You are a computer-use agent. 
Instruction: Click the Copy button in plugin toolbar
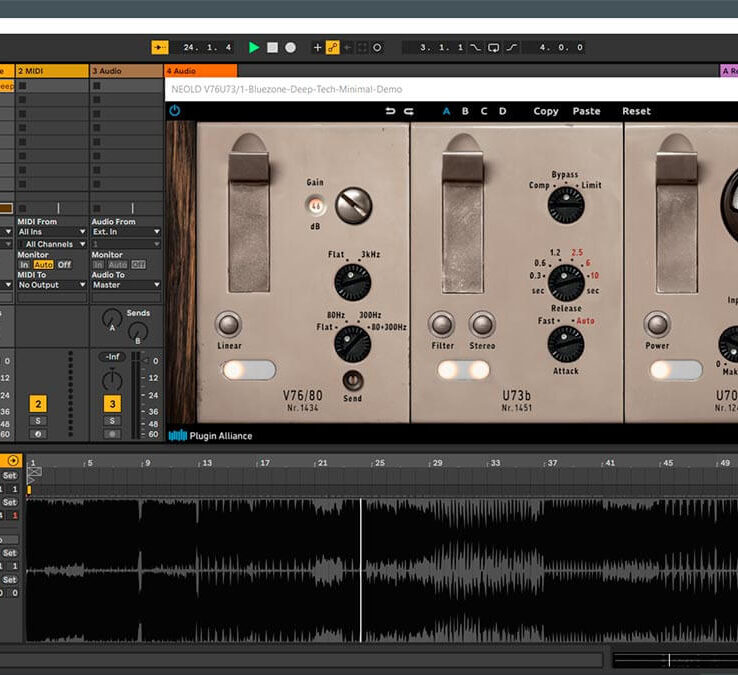(546, 111)
